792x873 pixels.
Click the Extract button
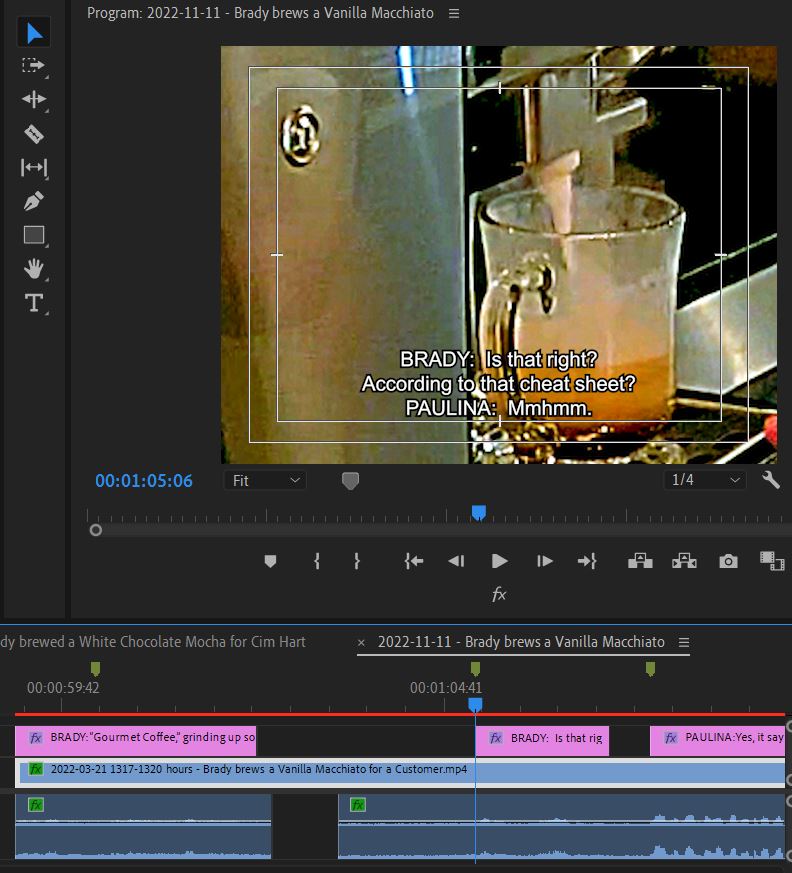[x=684, y=561]
